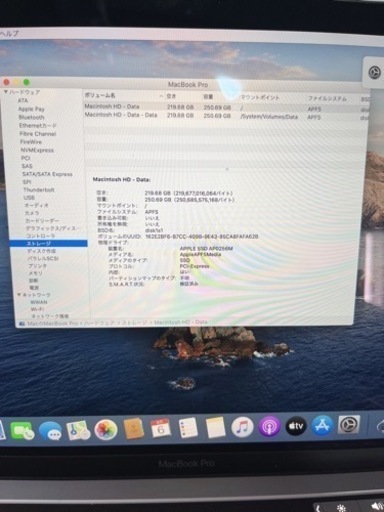The height and width of the screenshot is (512, 384).
Task: Open the Notes app in the Dock
Action: (215, 428)
